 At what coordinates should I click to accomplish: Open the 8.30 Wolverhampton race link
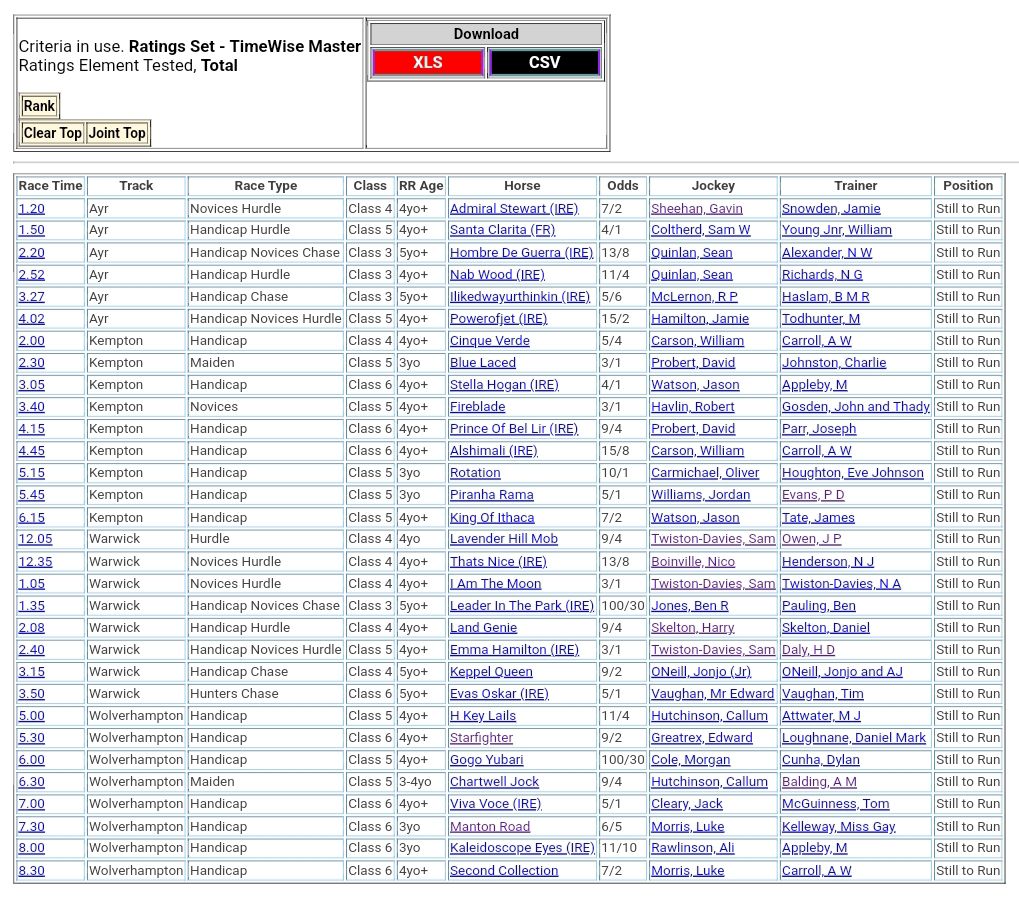[x=31, y=871]
